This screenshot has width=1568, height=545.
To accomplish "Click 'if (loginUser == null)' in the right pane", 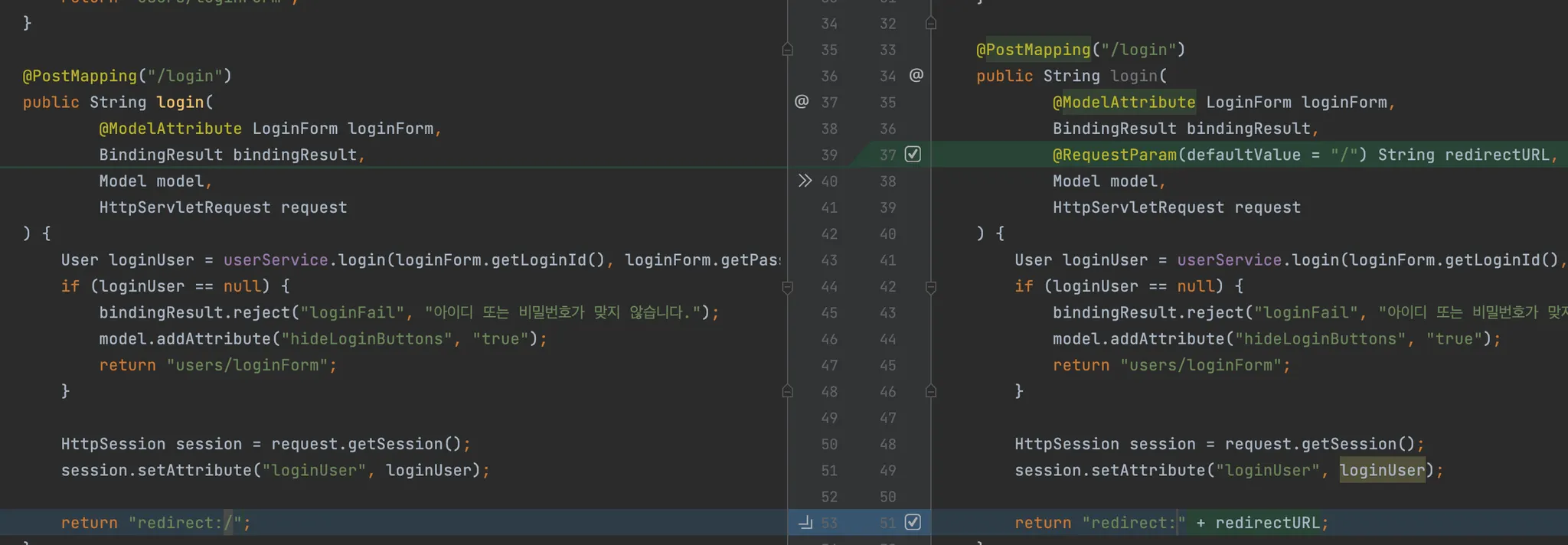I will click(1119, 286).
